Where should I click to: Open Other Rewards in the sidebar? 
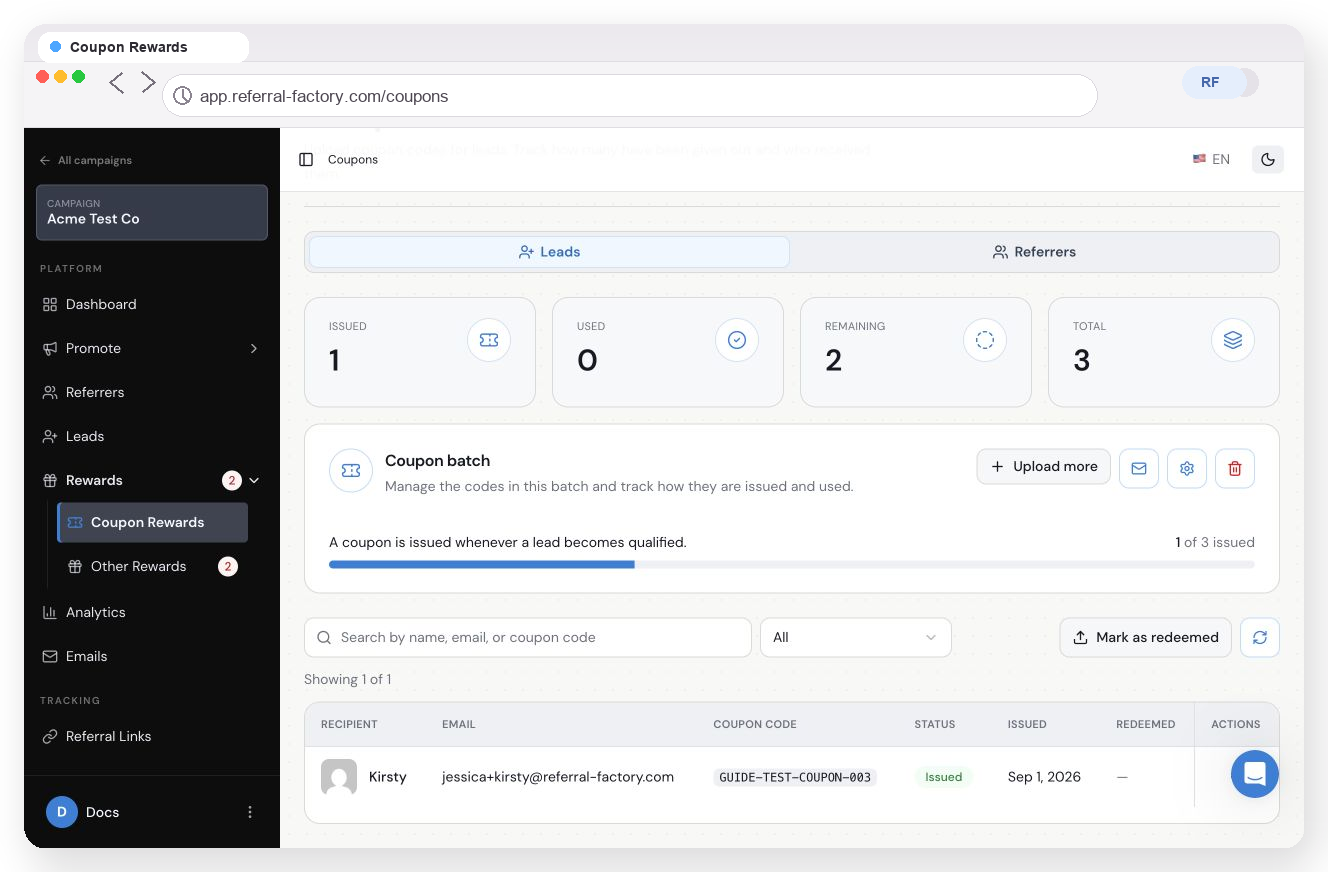[153, 566]
